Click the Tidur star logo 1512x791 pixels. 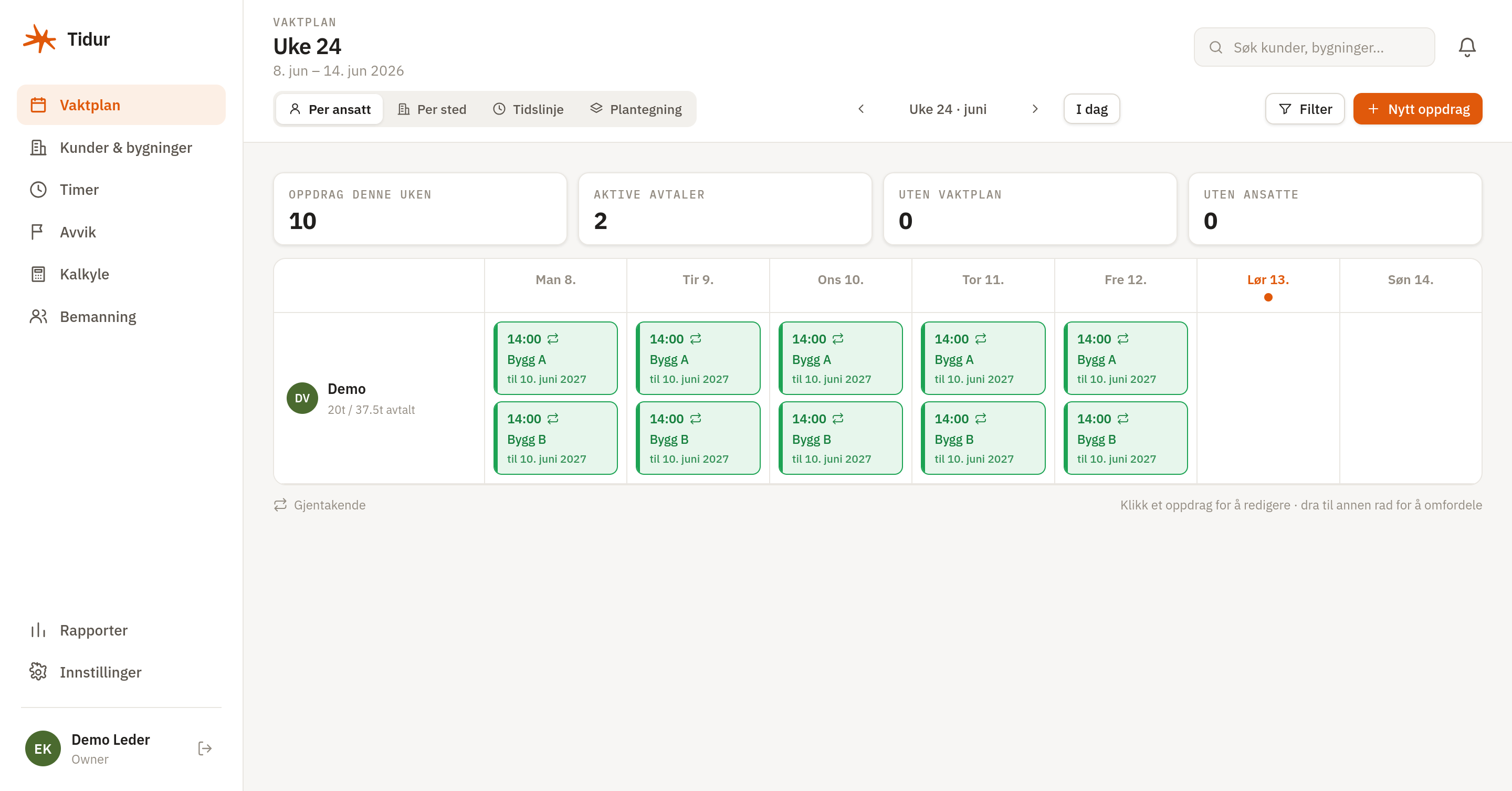(x=39, y=39)
